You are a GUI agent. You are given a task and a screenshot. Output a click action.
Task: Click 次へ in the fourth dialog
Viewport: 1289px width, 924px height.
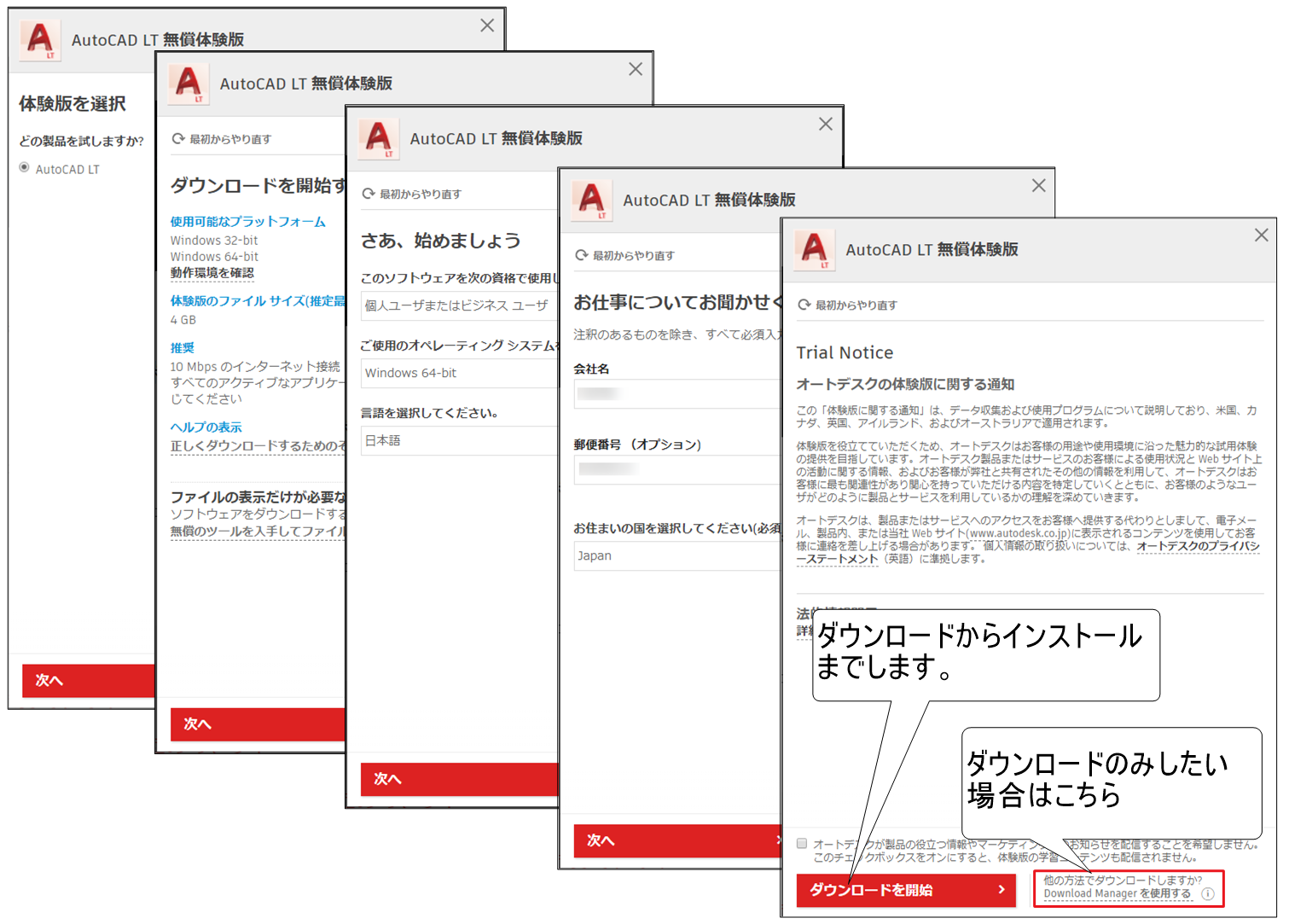click(x=677, y=840)
